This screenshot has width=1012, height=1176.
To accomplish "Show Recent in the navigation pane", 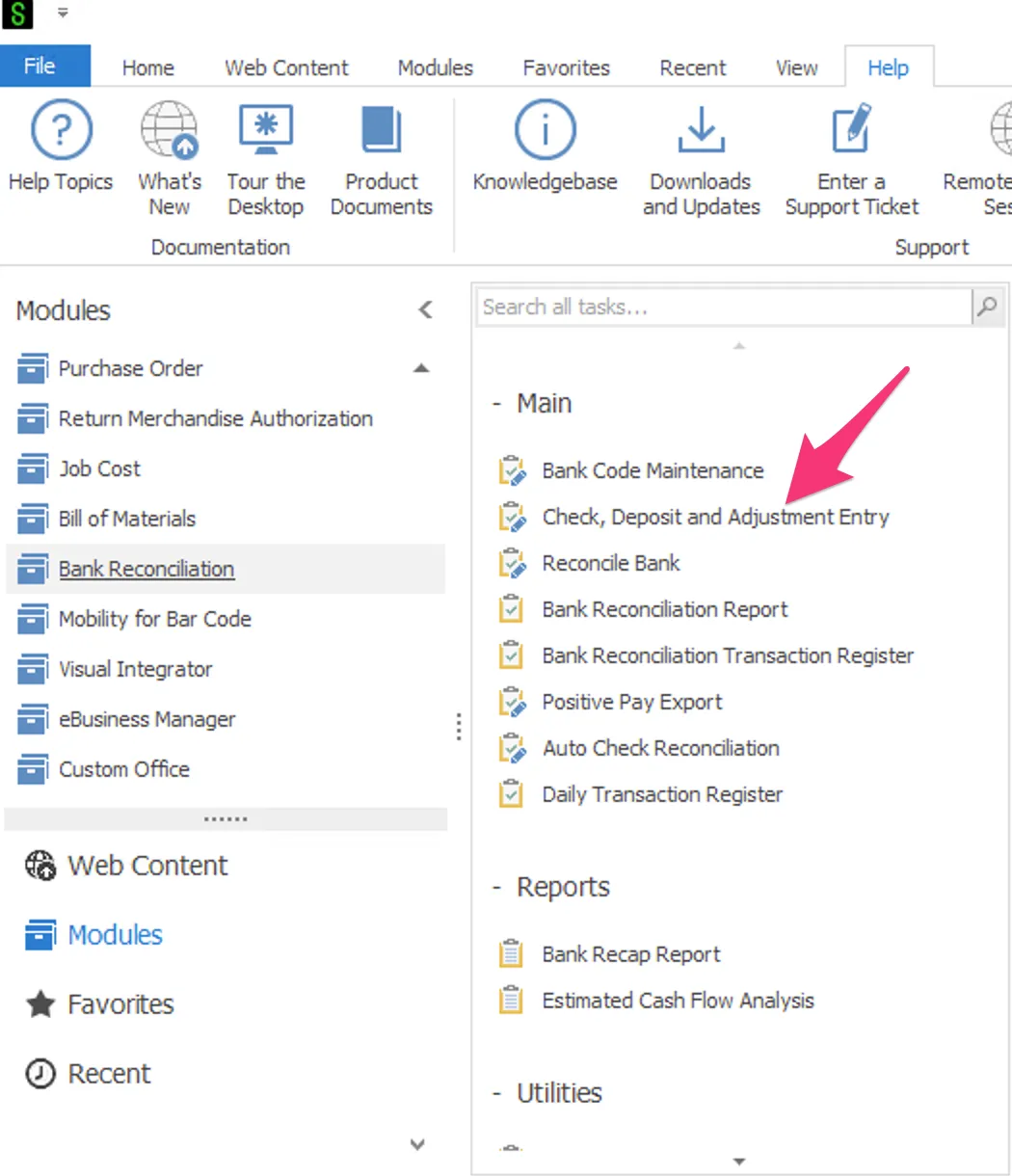I will (x=88, y=1074).
